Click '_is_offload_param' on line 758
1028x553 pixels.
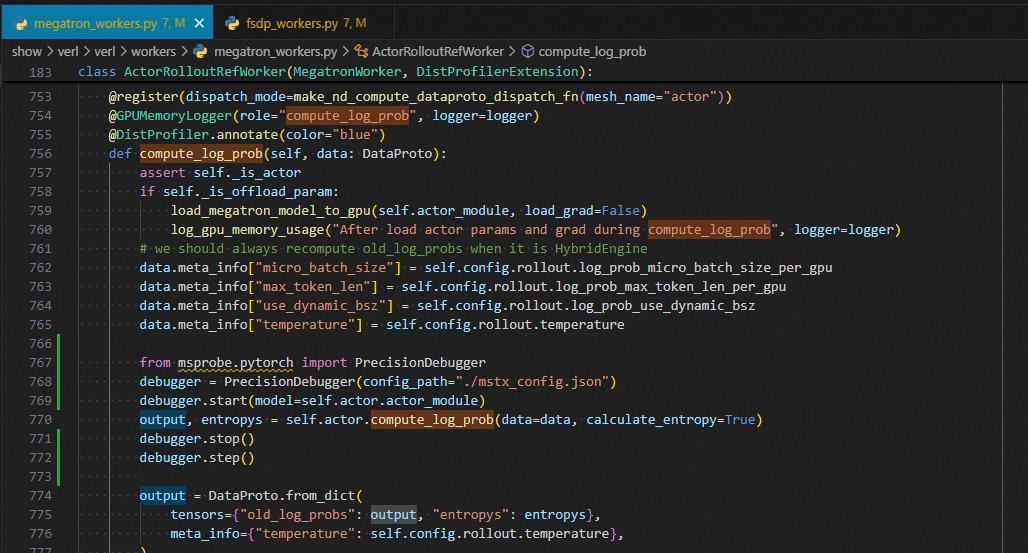(x=267, y=192)
